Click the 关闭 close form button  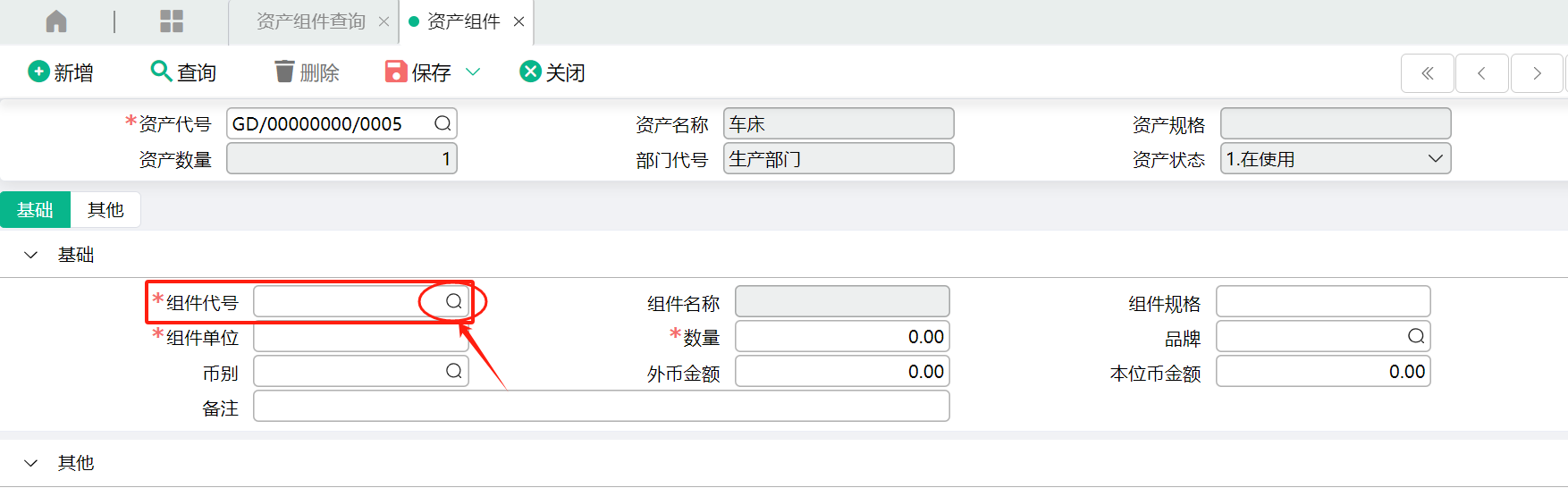click(x=552, y=72)
